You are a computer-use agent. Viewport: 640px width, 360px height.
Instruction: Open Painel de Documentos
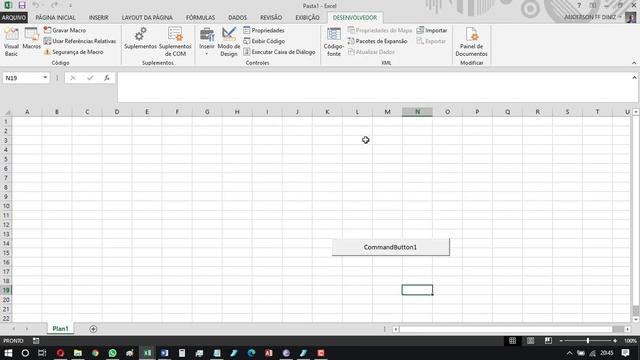(x=471, y=42)
